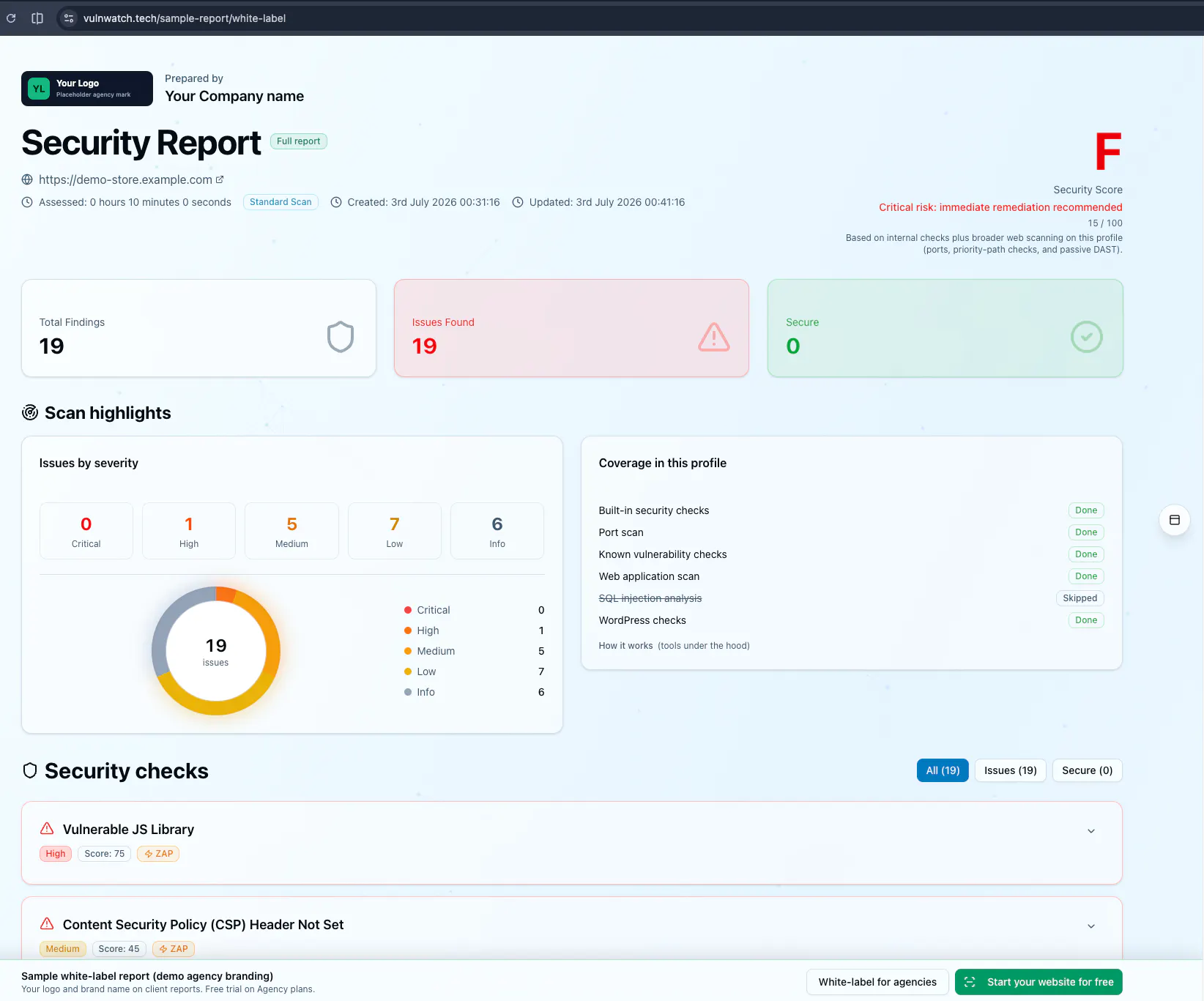Reload the page with the refresh icon

[x=11, y=18]
